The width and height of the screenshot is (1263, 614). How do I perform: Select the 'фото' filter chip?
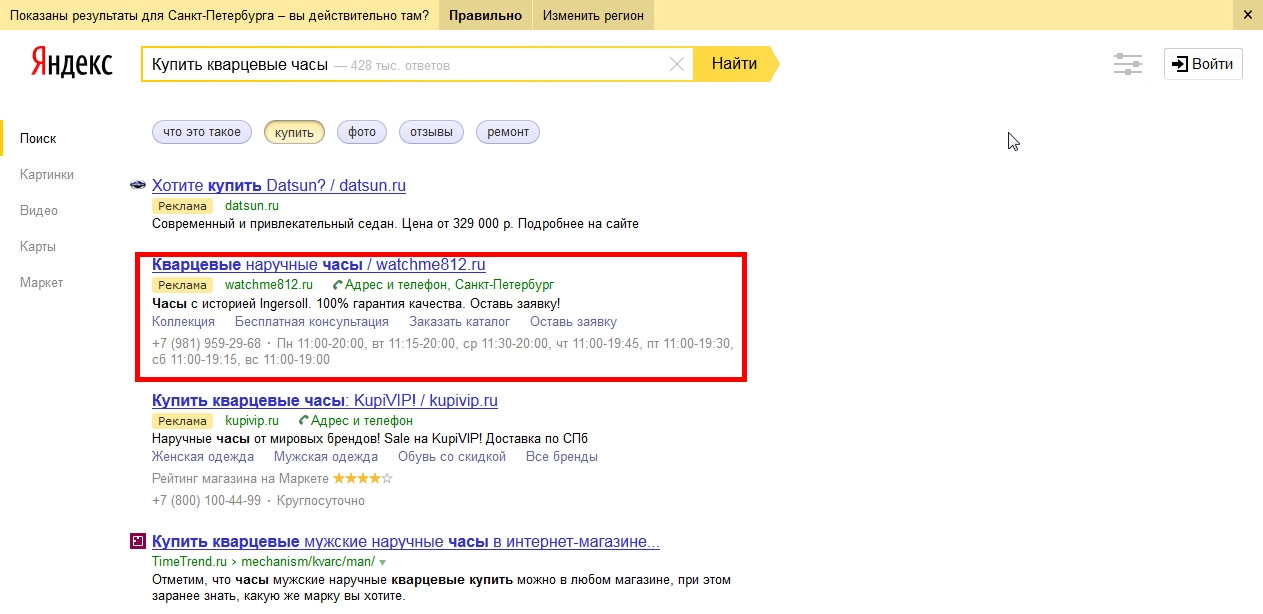(362, 132)
